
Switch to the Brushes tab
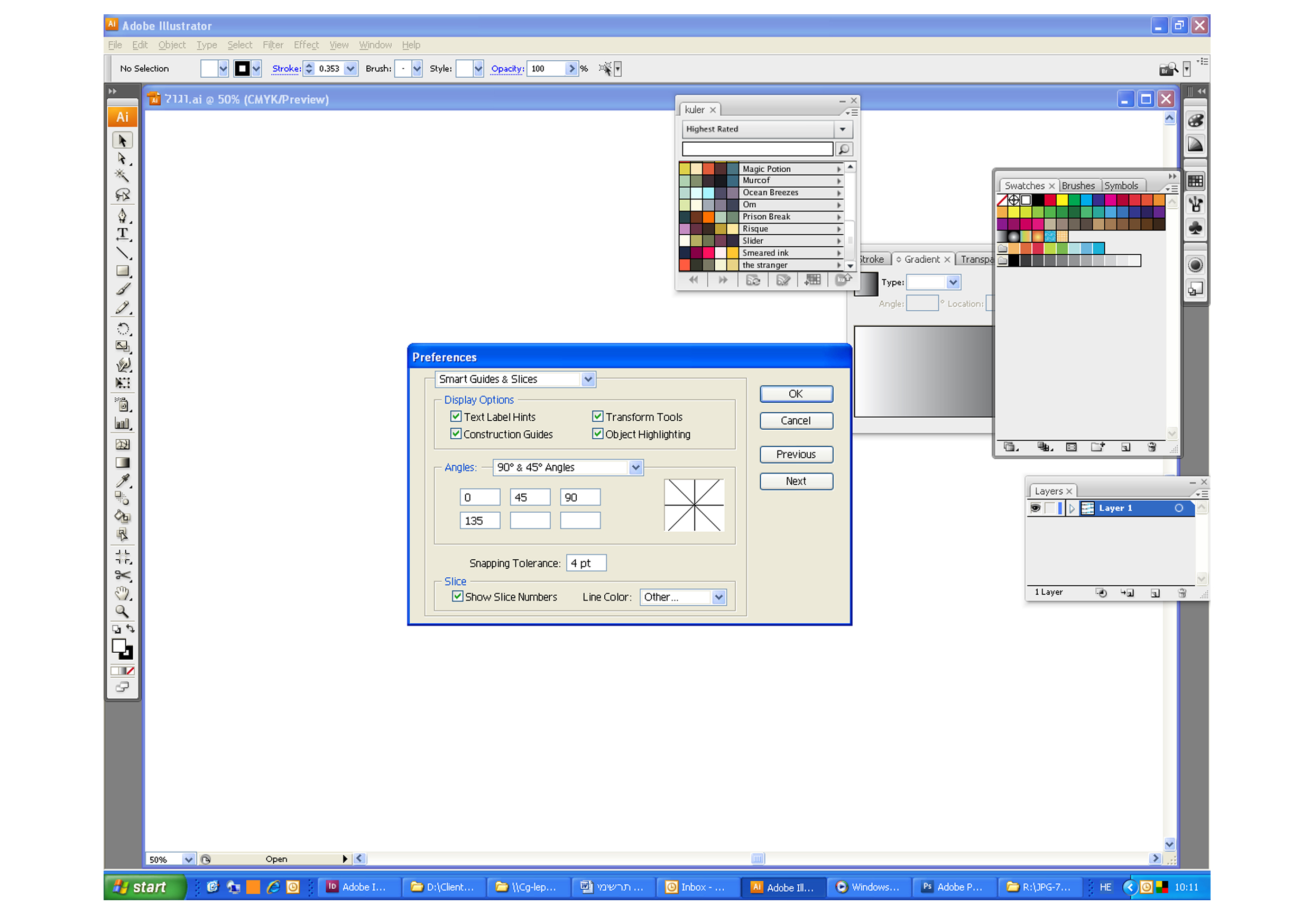pyautogui.click(x=1077, y=186)
